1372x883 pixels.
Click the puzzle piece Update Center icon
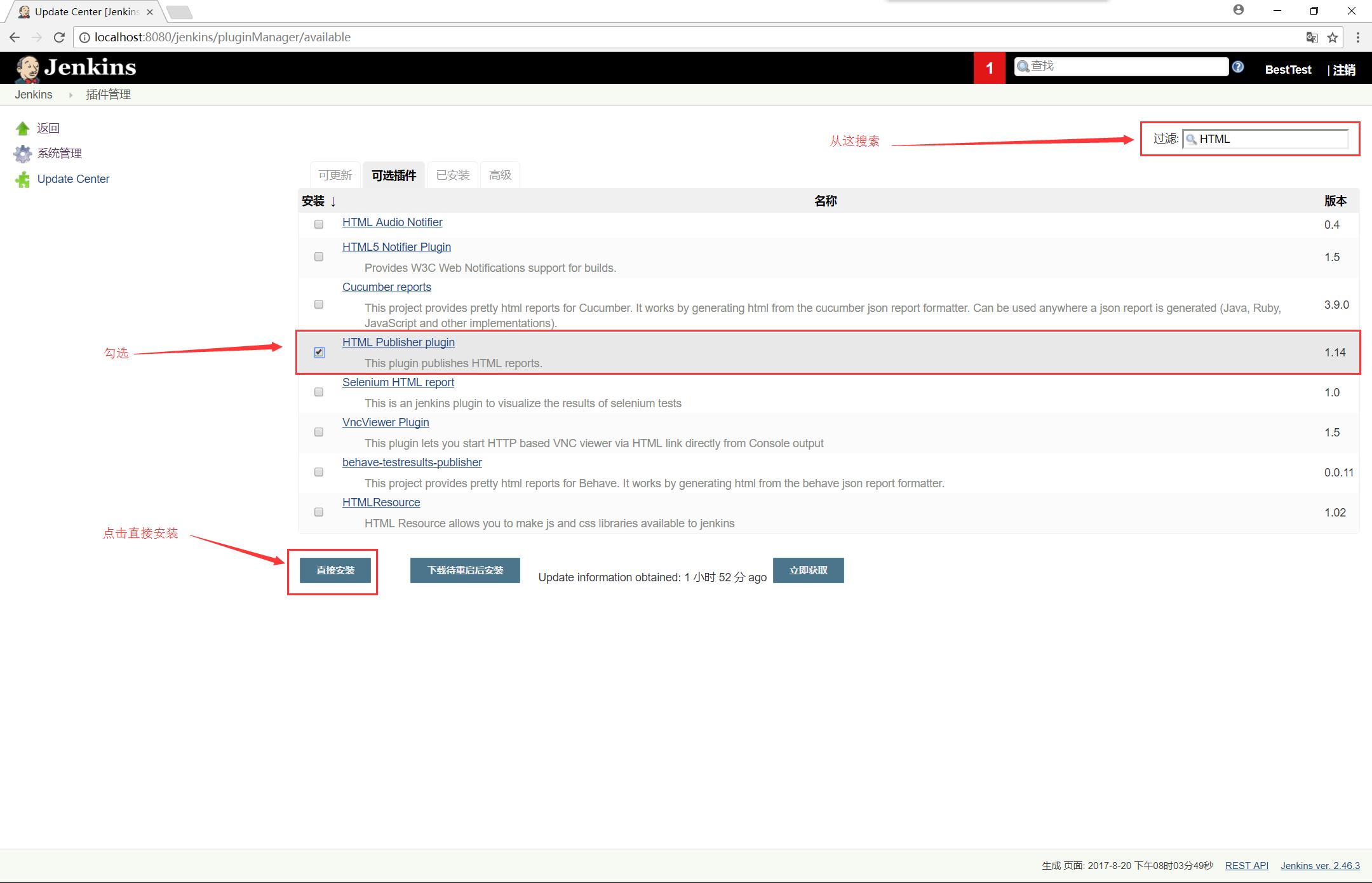(23, 179)
